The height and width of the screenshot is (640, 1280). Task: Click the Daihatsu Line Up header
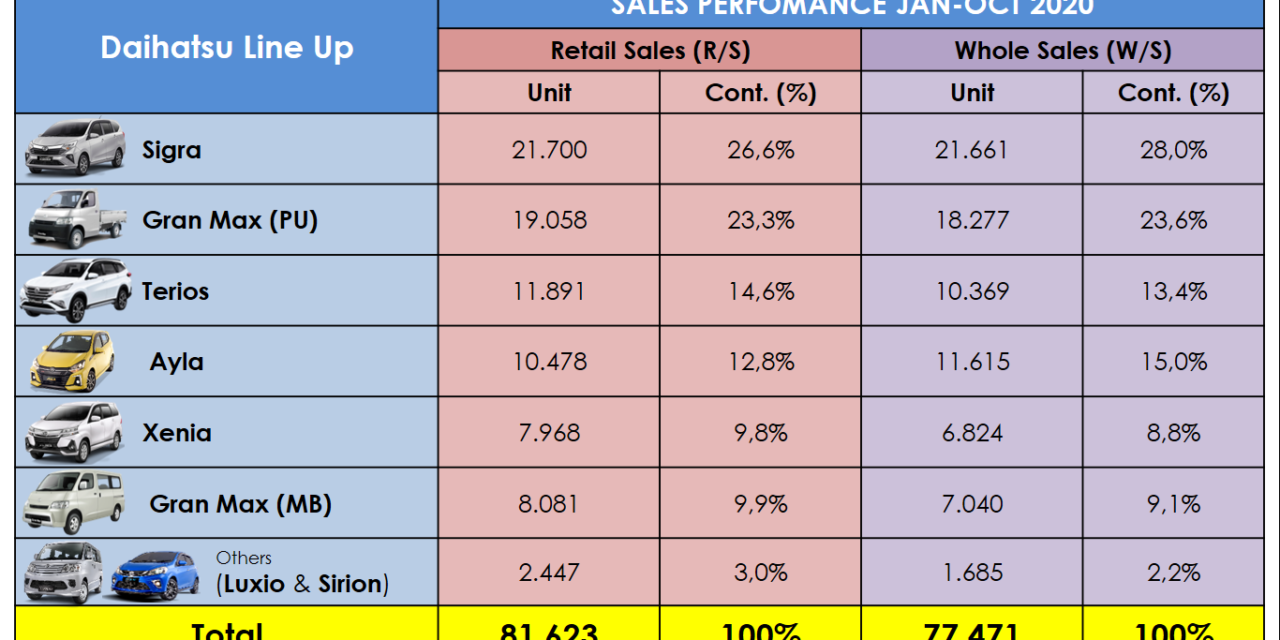227,48
